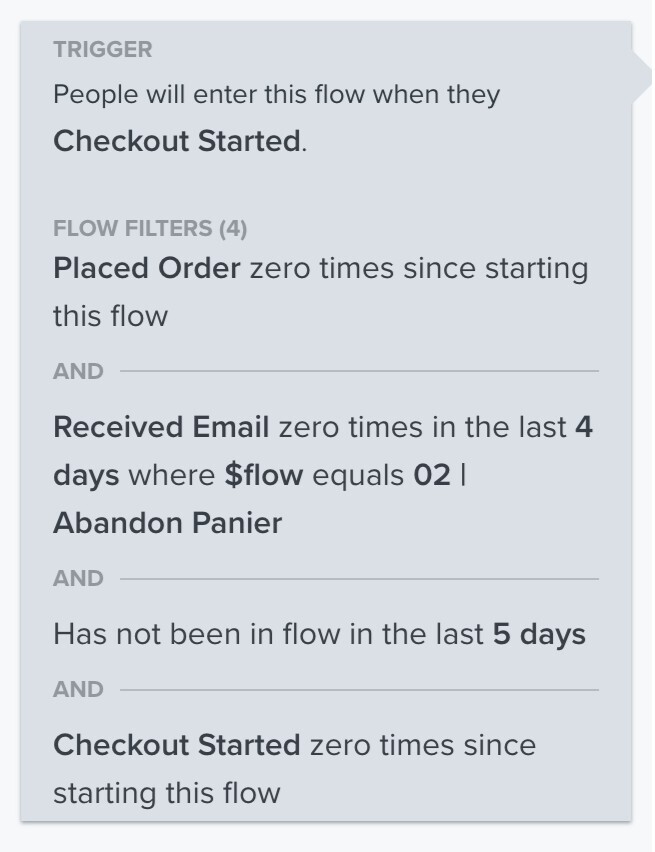
Task: Click the pointer arrow on panel edge
Action: tap(642, 77)
